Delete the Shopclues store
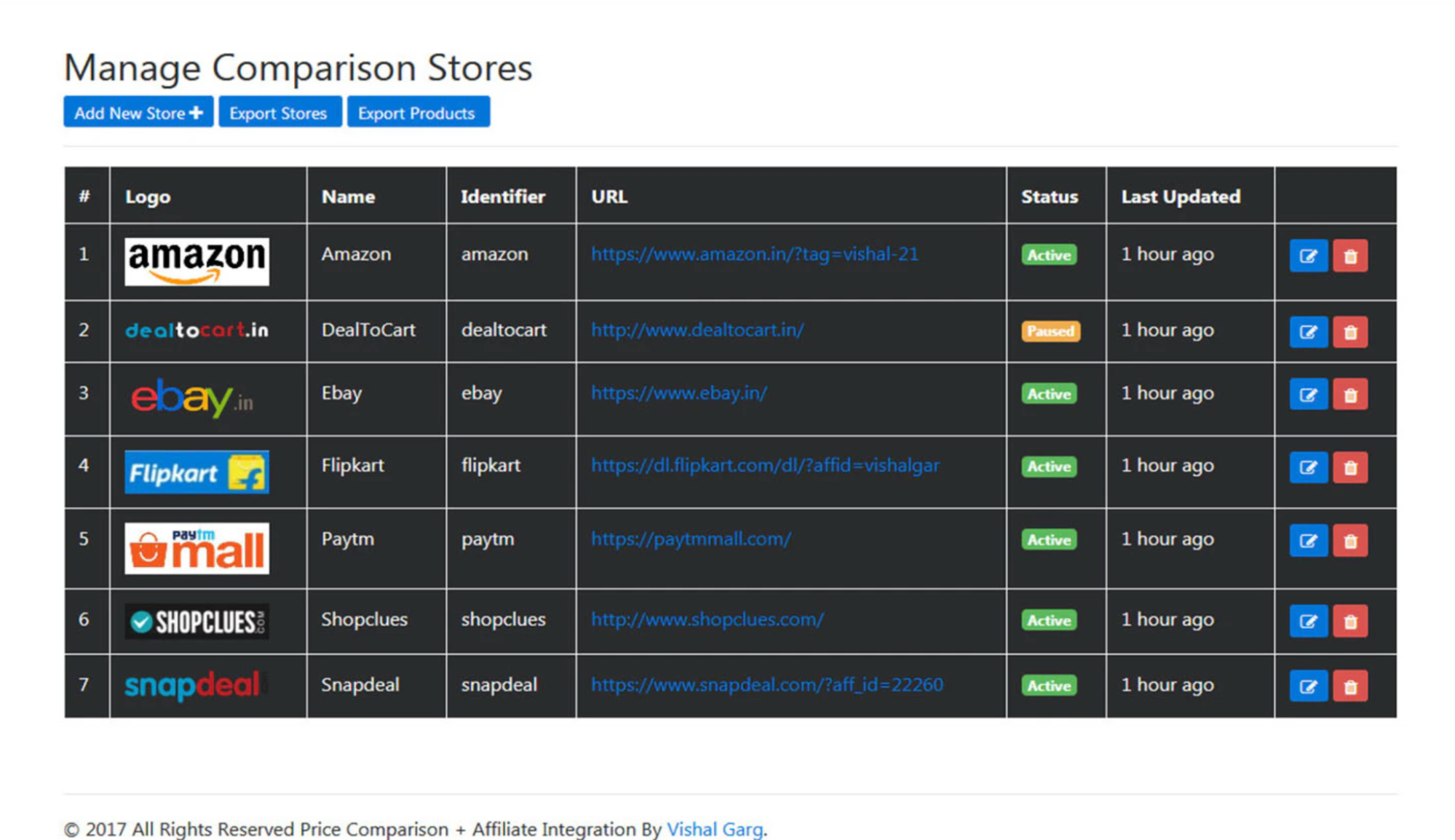1455x840 pixels. (1350, 621)
